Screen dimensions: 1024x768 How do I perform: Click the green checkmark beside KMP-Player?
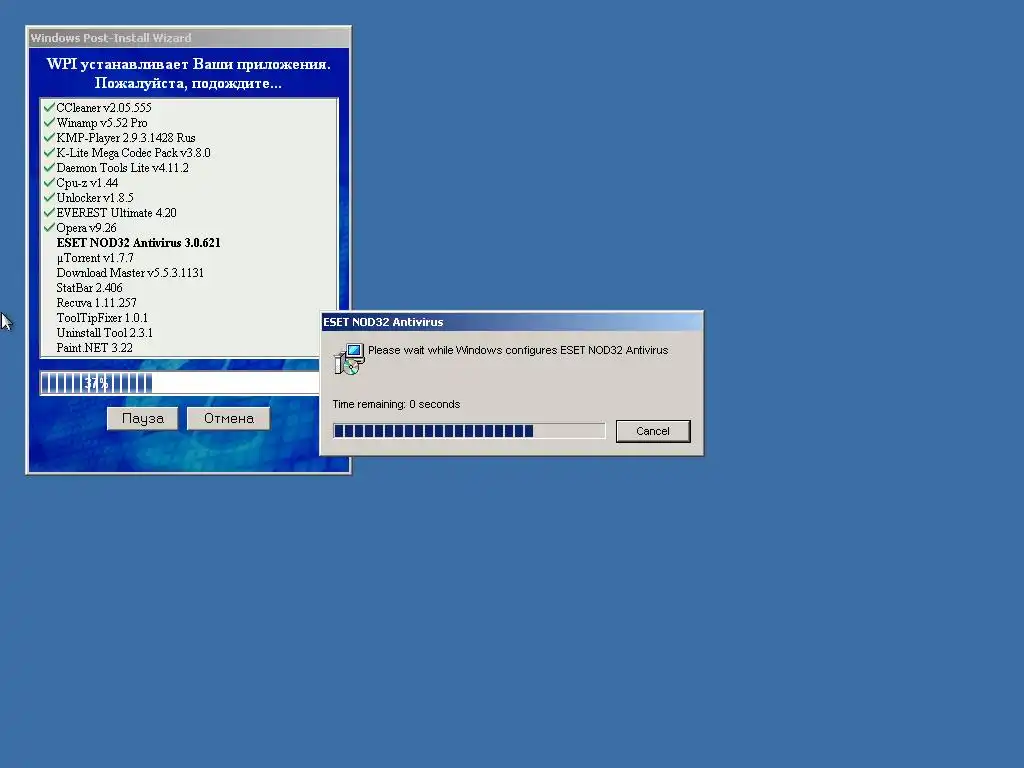49,137
